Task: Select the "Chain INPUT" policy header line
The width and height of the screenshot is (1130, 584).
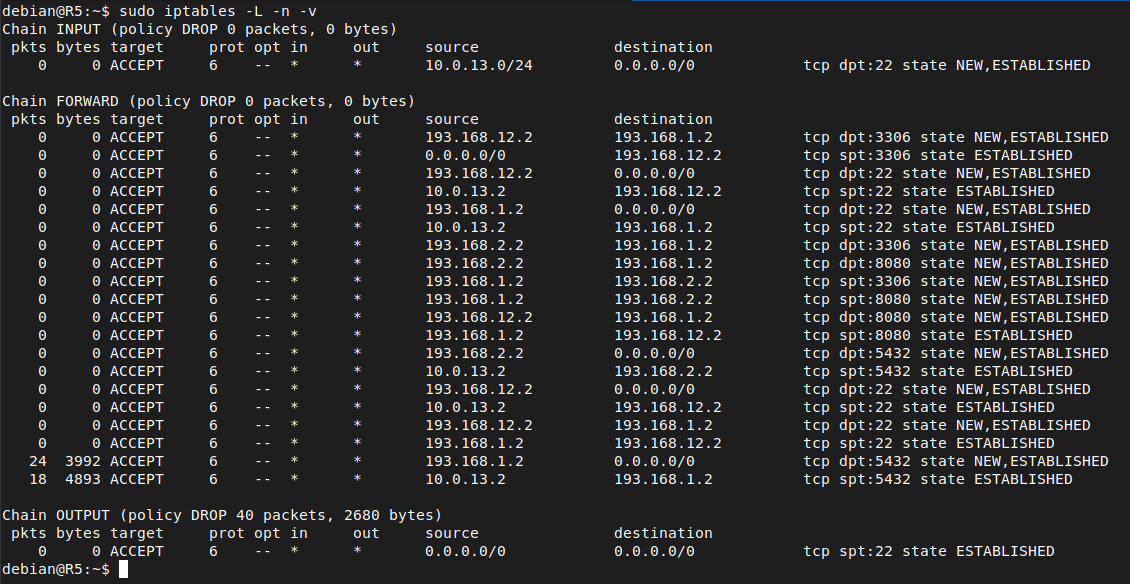Action: [200, 29]
